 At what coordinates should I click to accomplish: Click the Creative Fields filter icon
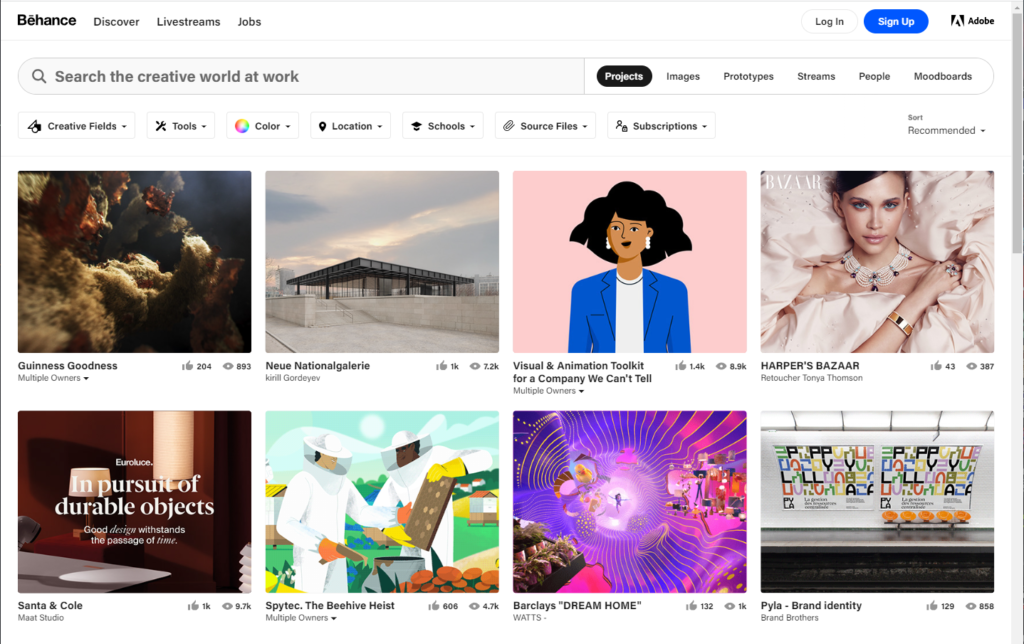pyautogui.click(x=35, y=126)
